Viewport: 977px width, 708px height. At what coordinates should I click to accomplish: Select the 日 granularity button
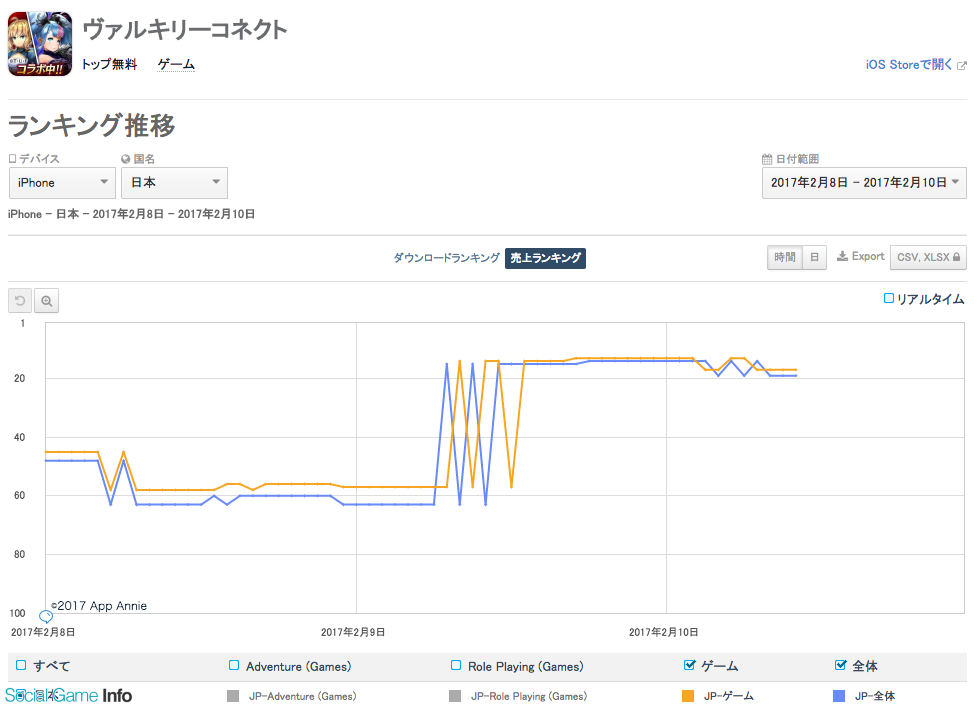click(x=814, y=257)
